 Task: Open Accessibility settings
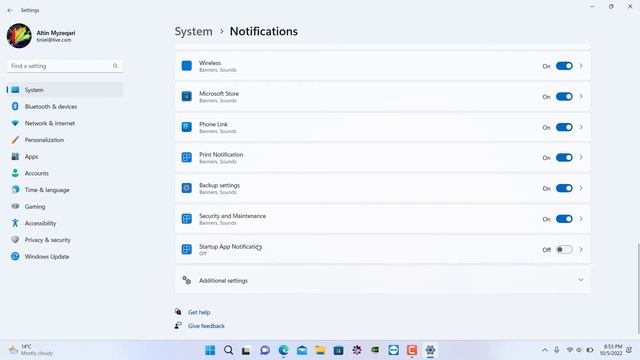tap(65, 223)
